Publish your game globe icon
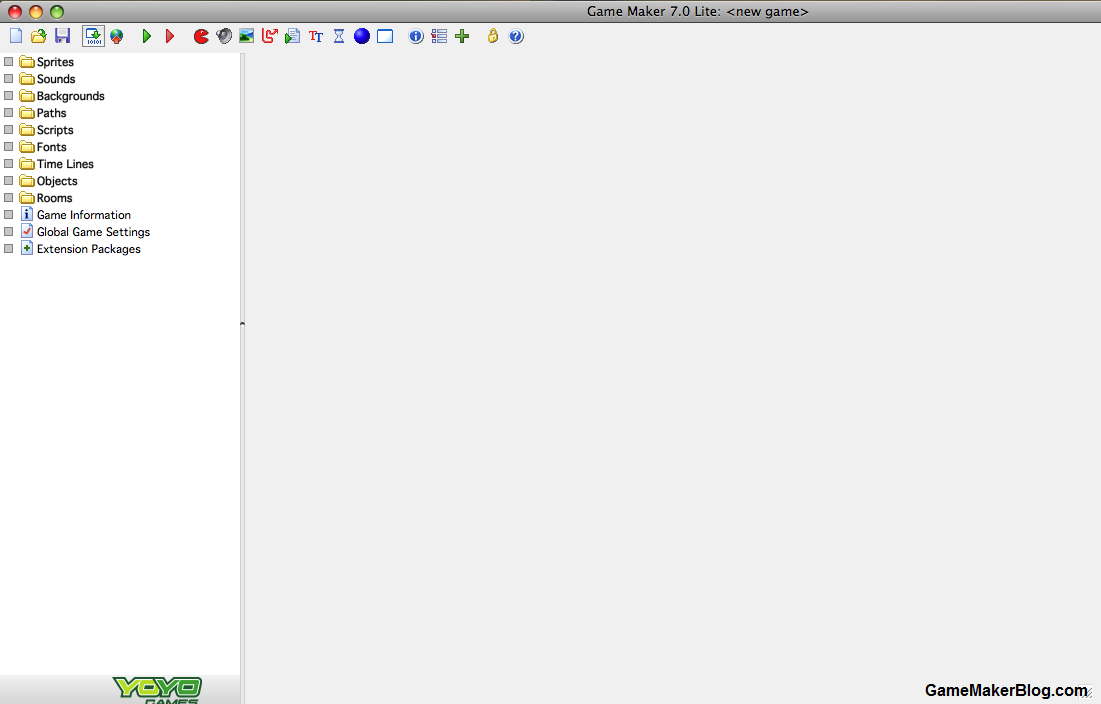 (x=117, y=36)
